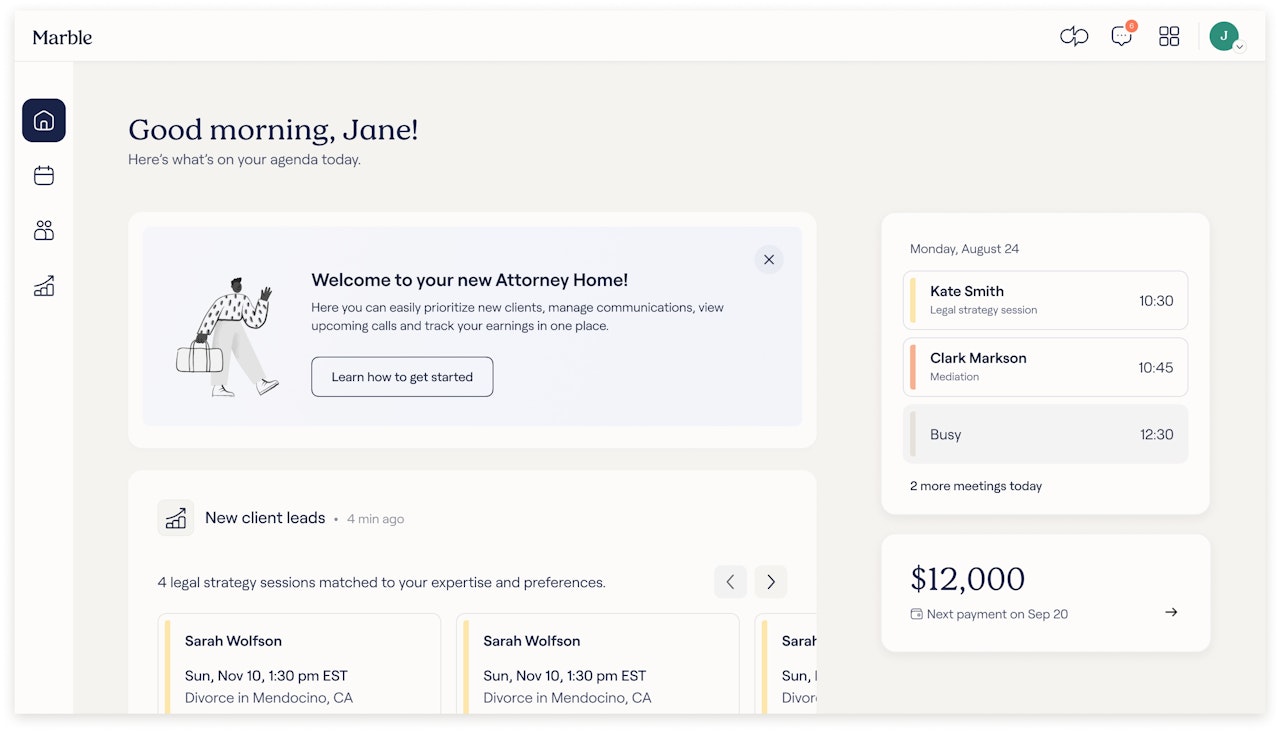1280x732 pixels.
Task: Open the Earnings chart sidebar icon
Action: (x=44, y=287)
